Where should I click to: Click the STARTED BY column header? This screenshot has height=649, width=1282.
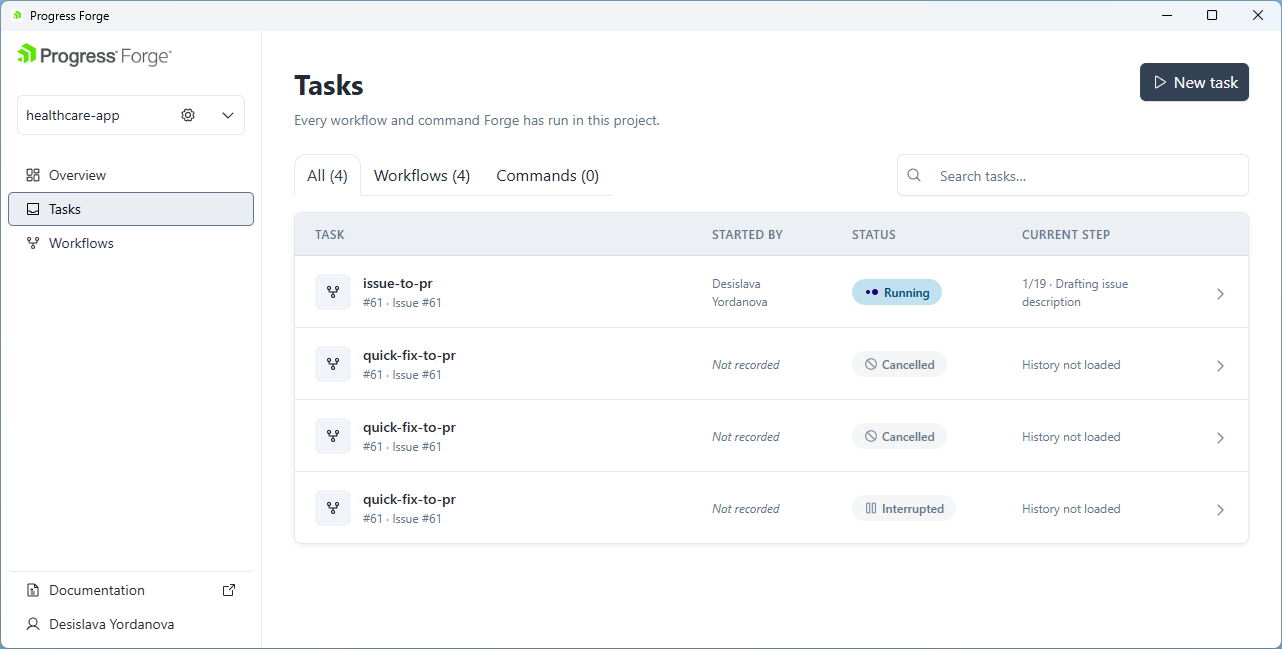pyautogui.click(x=747, y=235)
